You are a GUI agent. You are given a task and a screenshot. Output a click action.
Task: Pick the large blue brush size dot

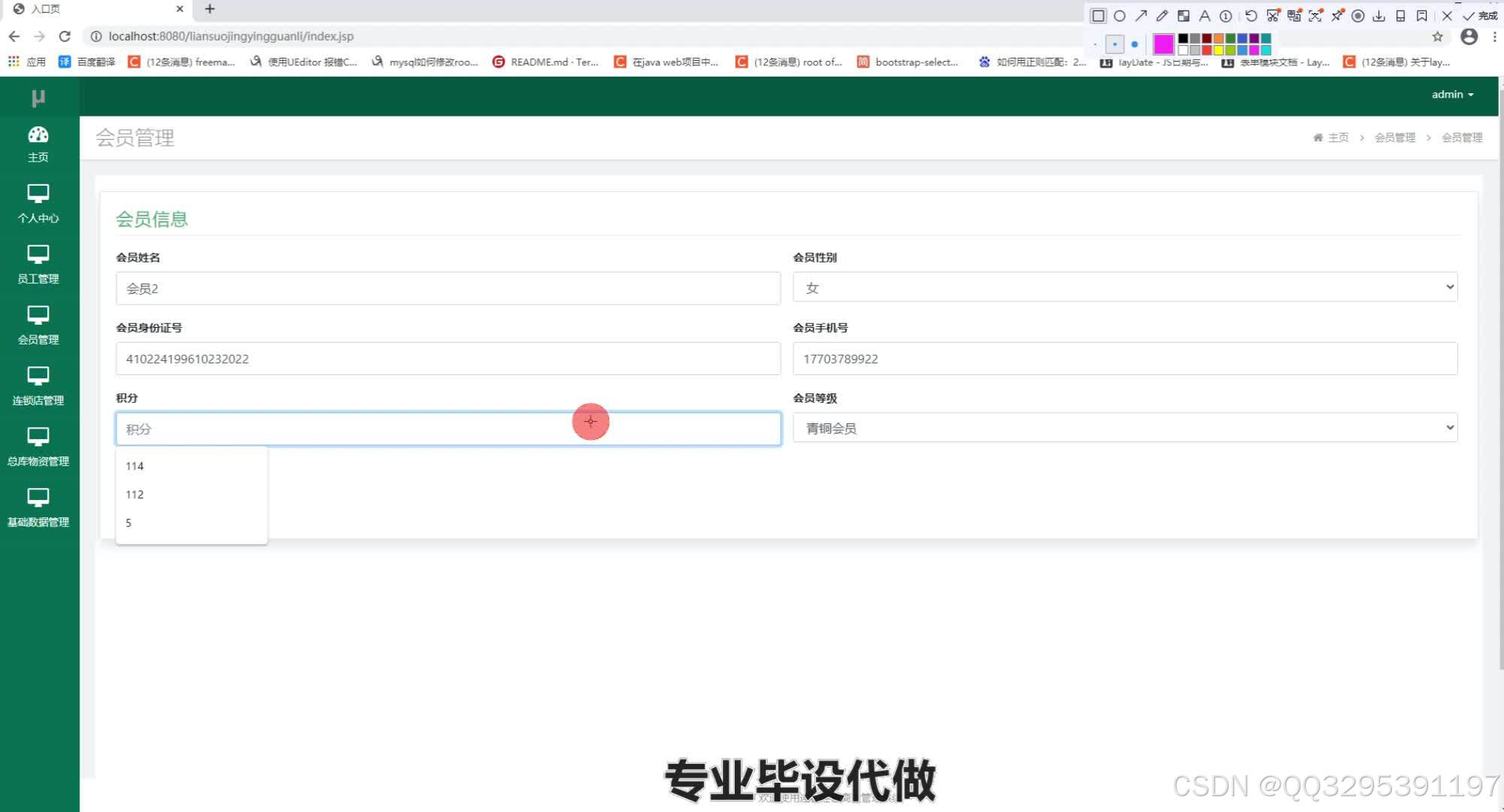(x=1135, y=44)
